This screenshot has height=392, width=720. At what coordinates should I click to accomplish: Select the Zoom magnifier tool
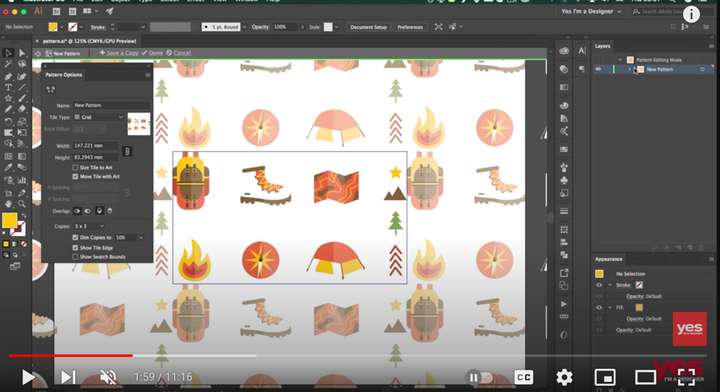(x=22, y=204)
